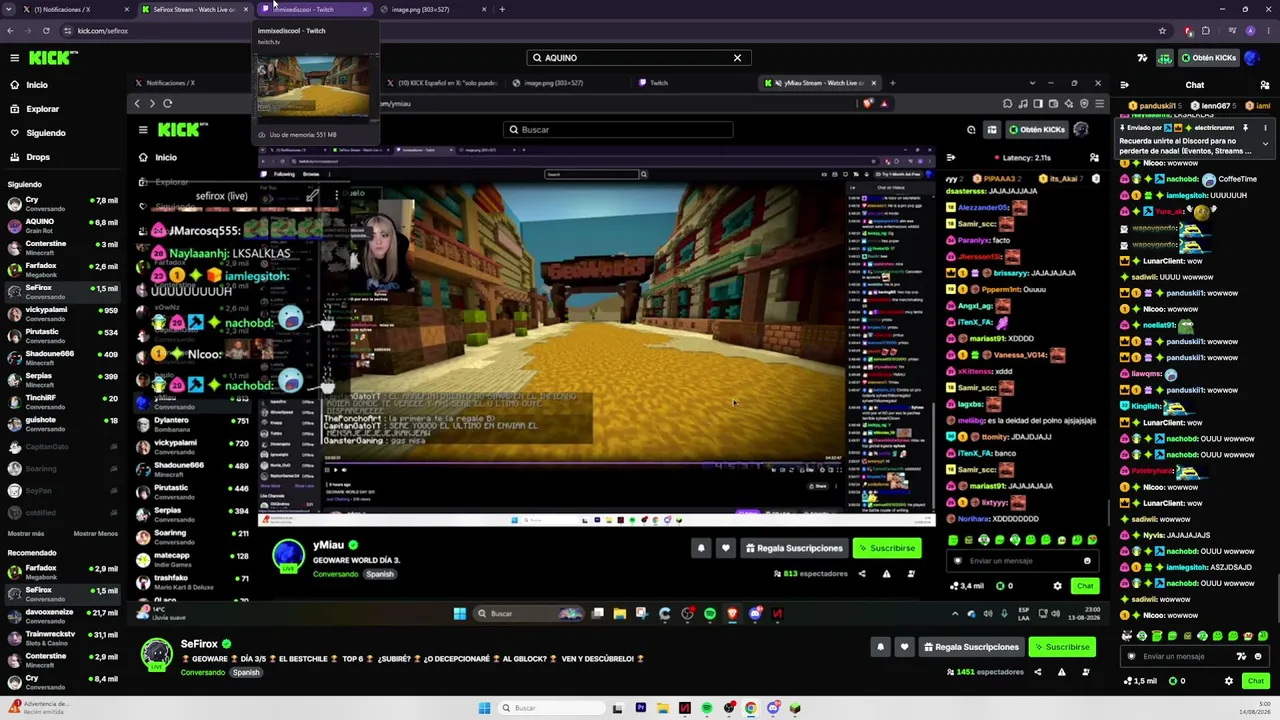
Task: Send message with SeFirox Chat button
Action: click(1256, 681)
